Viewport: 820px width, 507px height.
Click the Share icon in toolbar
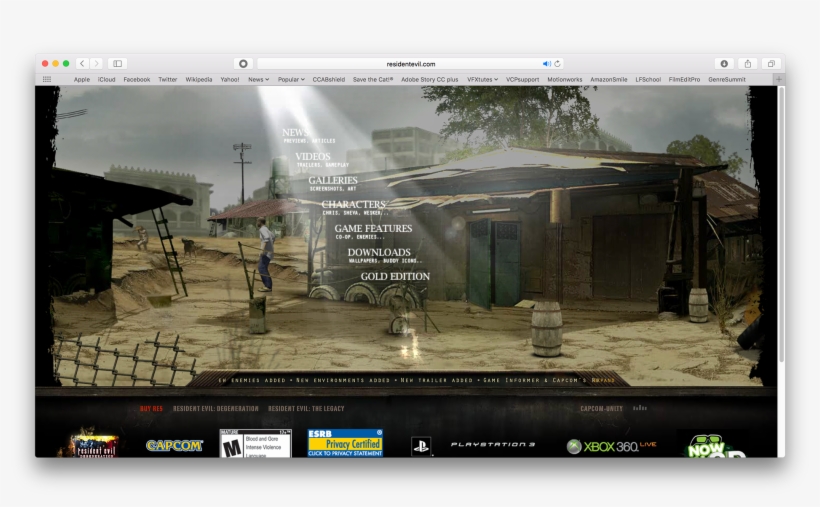[x=747, y=63]
